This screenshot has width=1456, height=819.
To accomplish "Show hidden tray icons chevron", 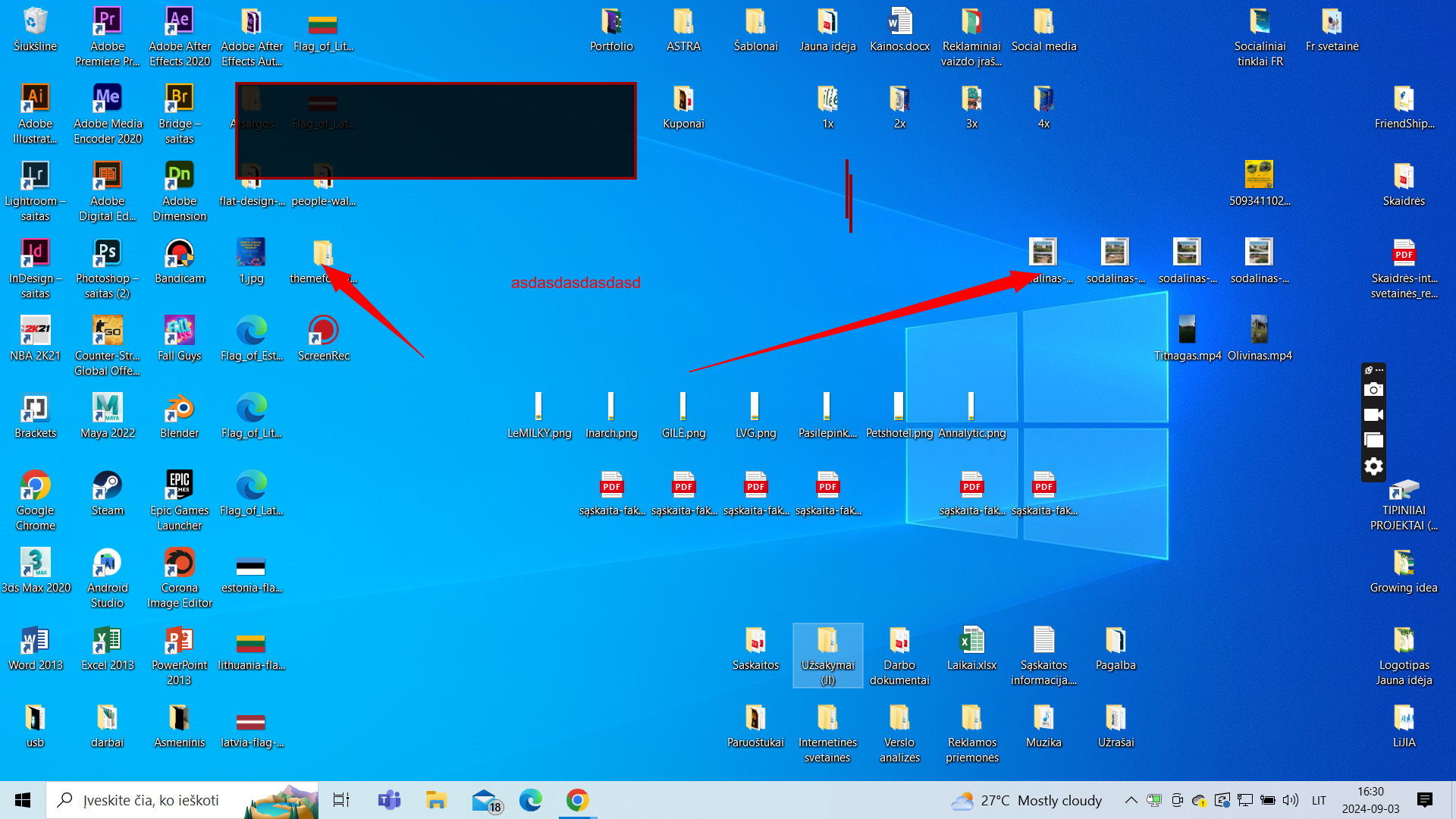I will [1131, 800].
